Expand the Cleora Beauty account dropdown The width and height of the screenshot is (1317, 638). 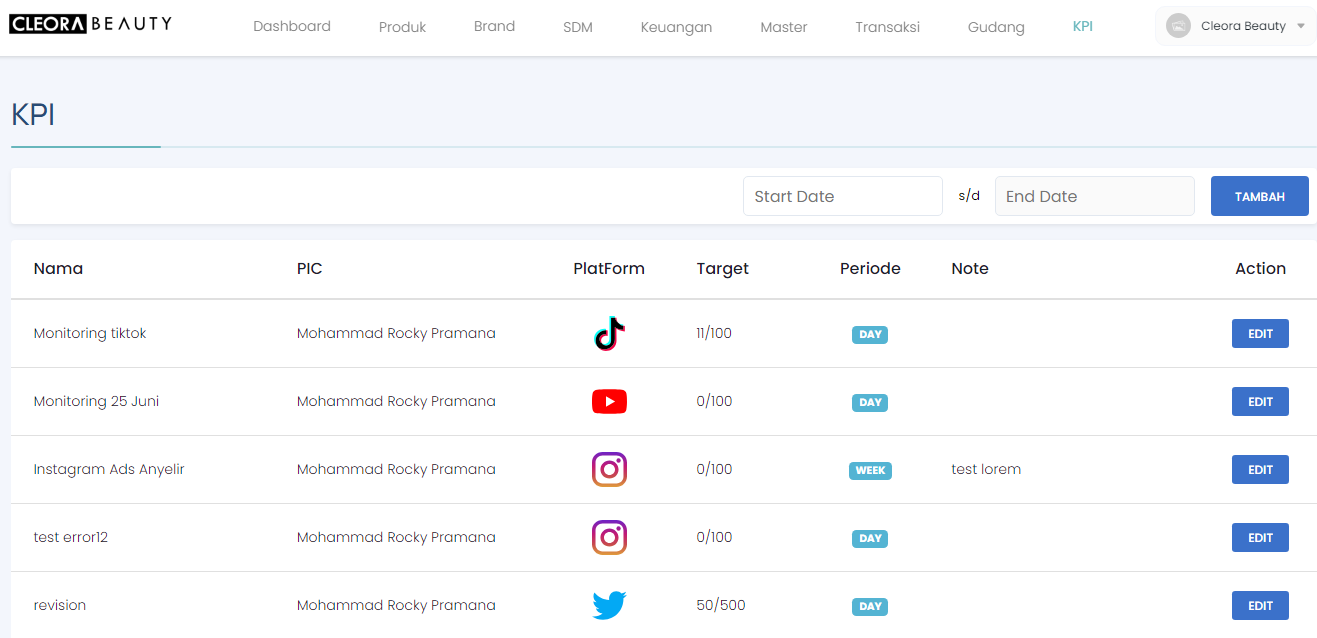tap(1300, 26)
